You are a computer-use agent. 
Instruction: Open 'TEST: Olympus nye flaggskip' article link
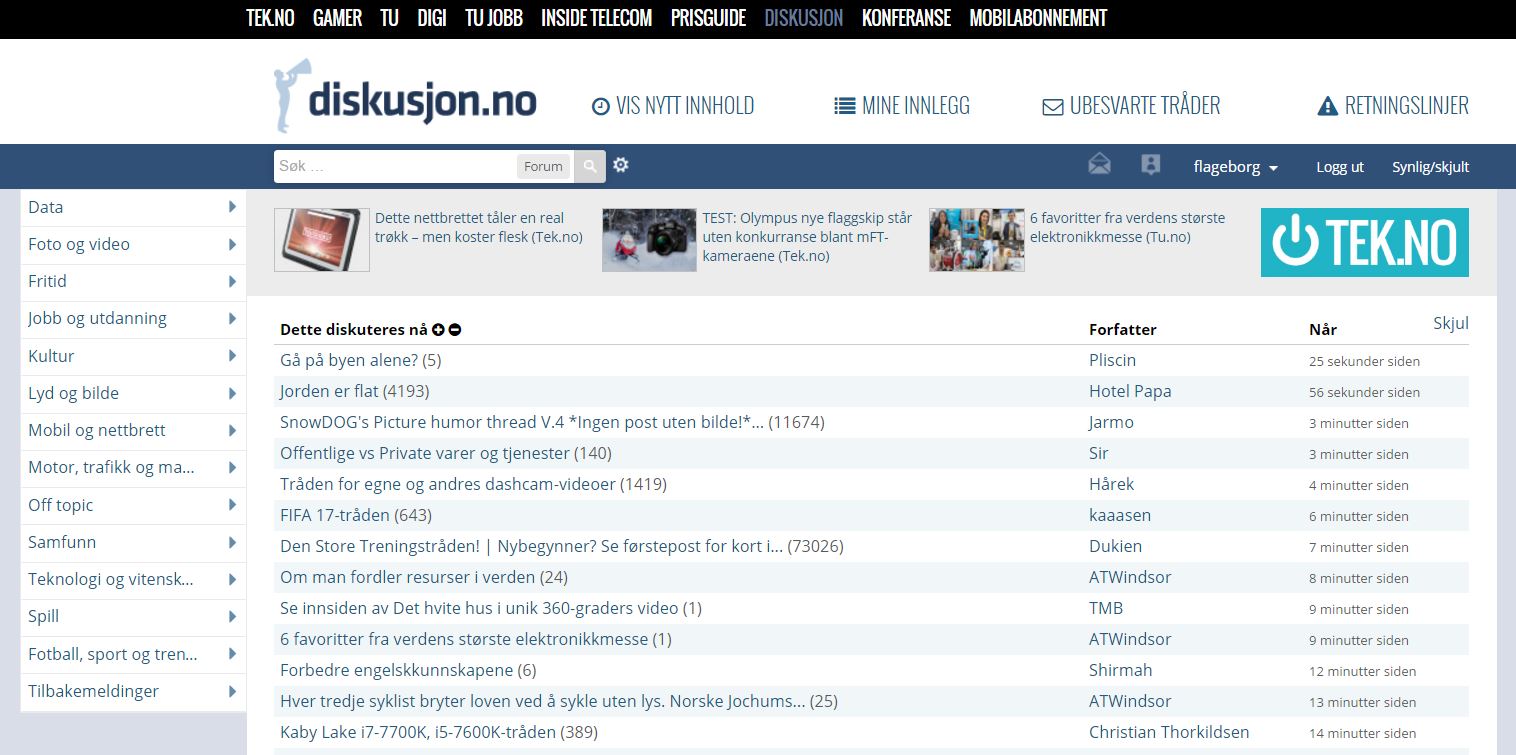pyautogui.click(x=807, y=236)
